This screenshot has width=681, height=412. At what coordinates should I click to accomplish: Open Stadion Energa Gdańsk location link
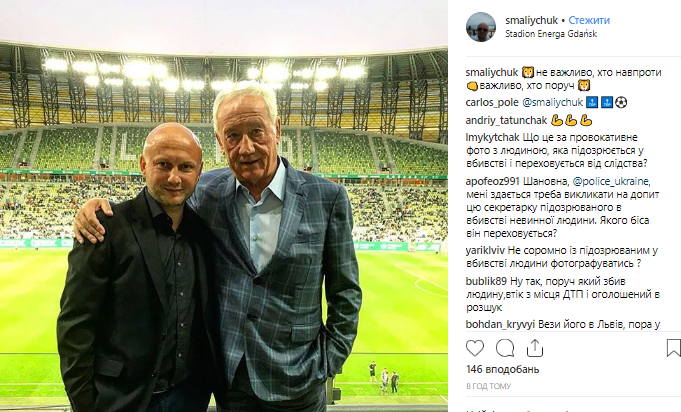click(x=551, y=34)
